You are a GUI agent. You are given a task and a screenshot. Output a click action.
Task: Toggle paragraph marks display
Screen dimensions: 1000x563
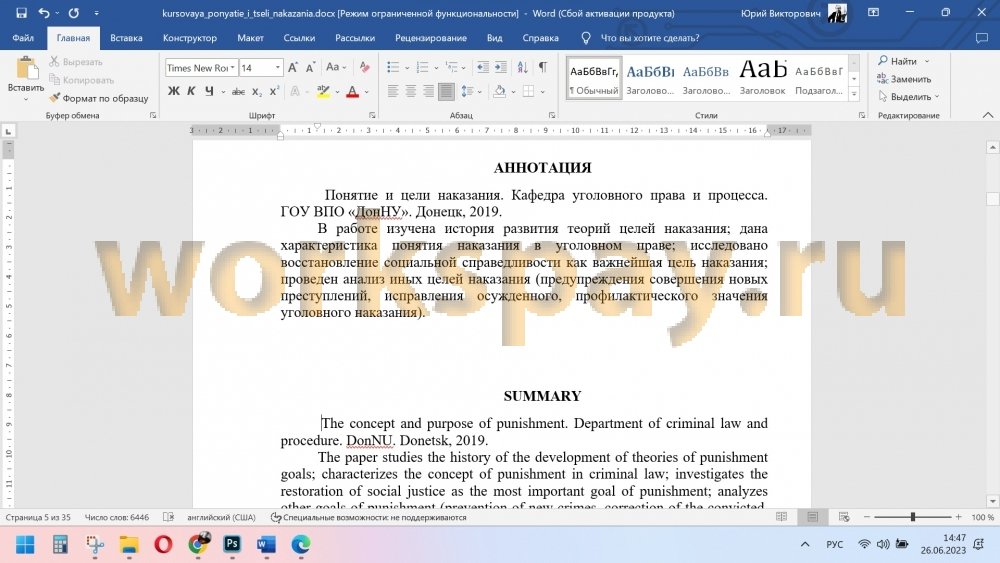(x=543, y=67)
